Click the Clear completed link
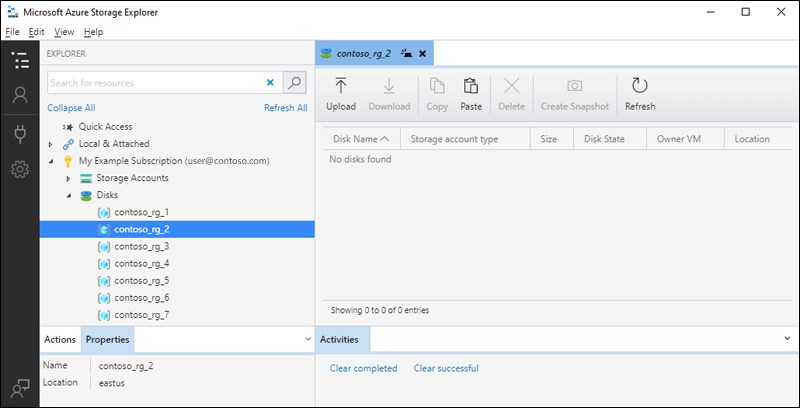The width and height of the screenshot is (800, 408). click(x=364, y=368)
